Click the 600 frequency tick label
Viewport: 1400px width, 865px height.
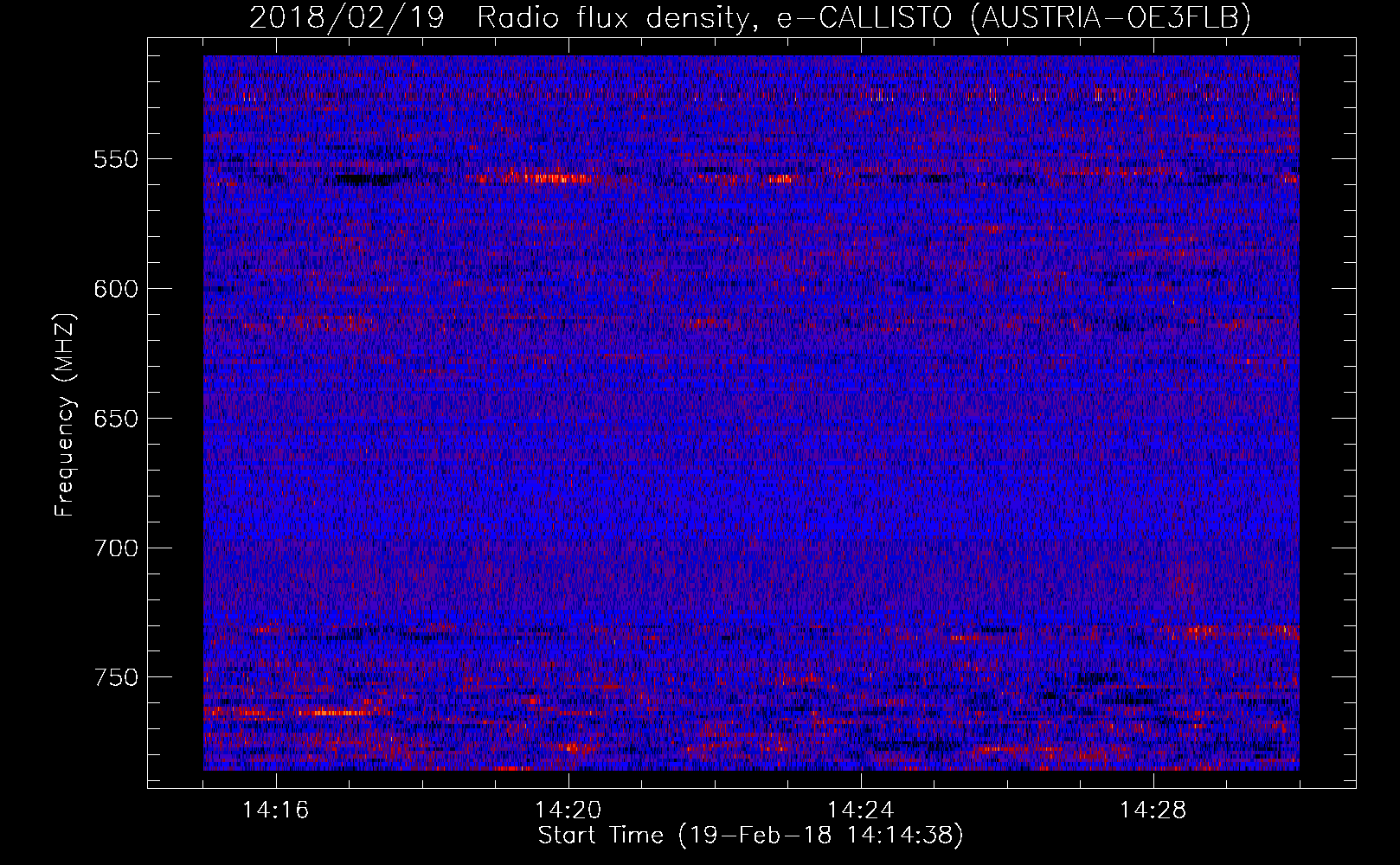coord(115,289)
